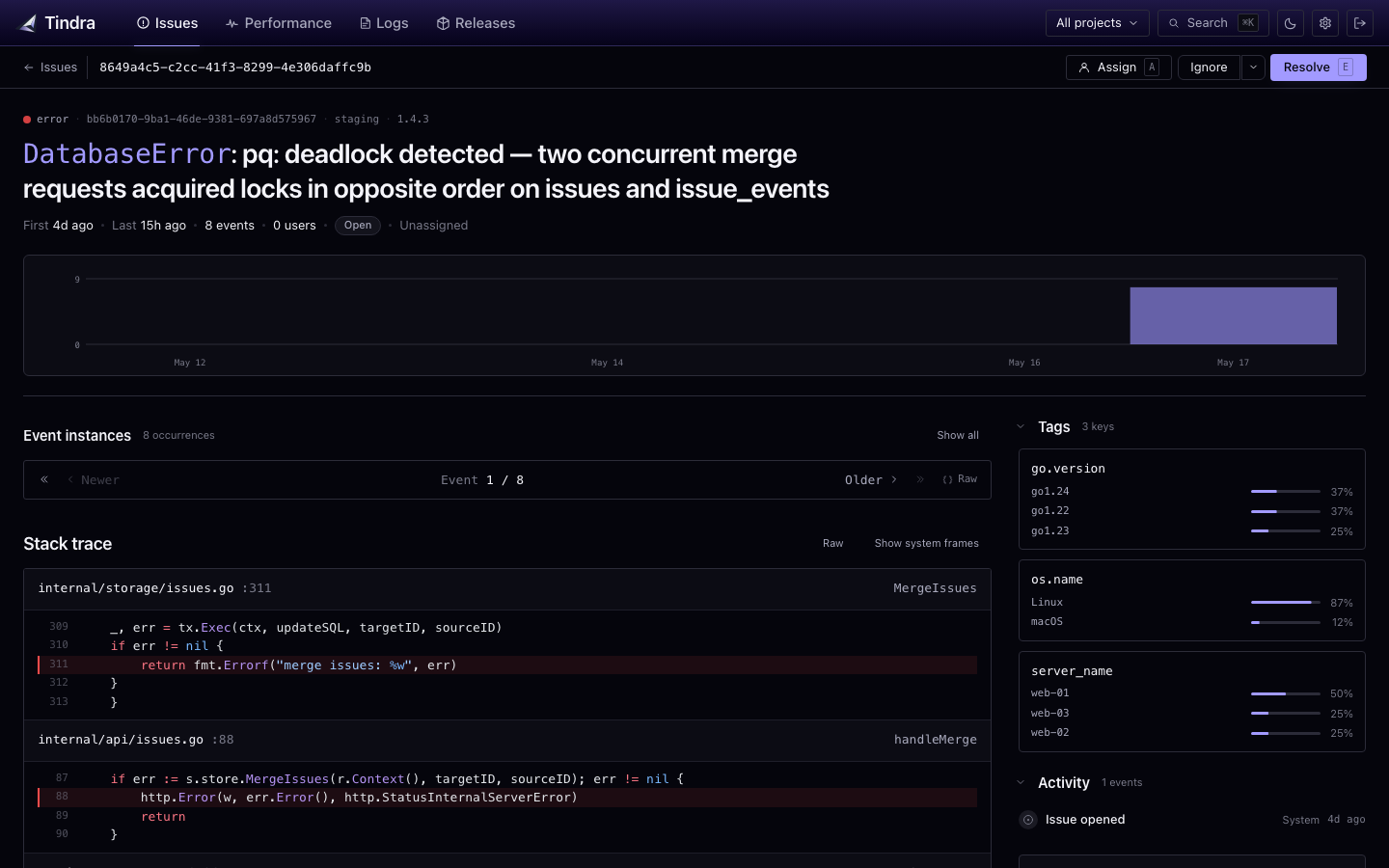Click the Performance pulse icon
The width and height of the screenshot is (1389, 868).
231,23
